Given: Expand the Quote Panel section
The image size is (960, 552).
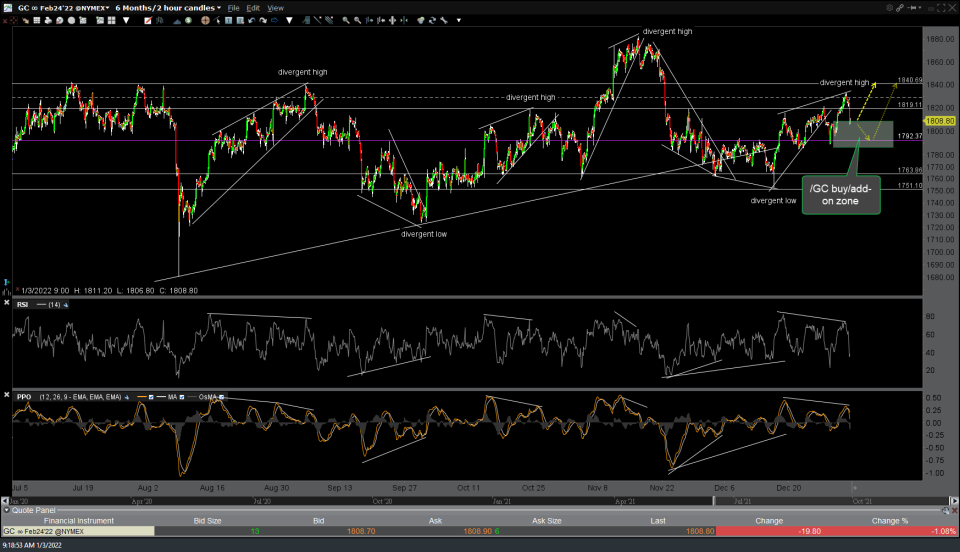Looking at the screenshot, I should [7, 508].
